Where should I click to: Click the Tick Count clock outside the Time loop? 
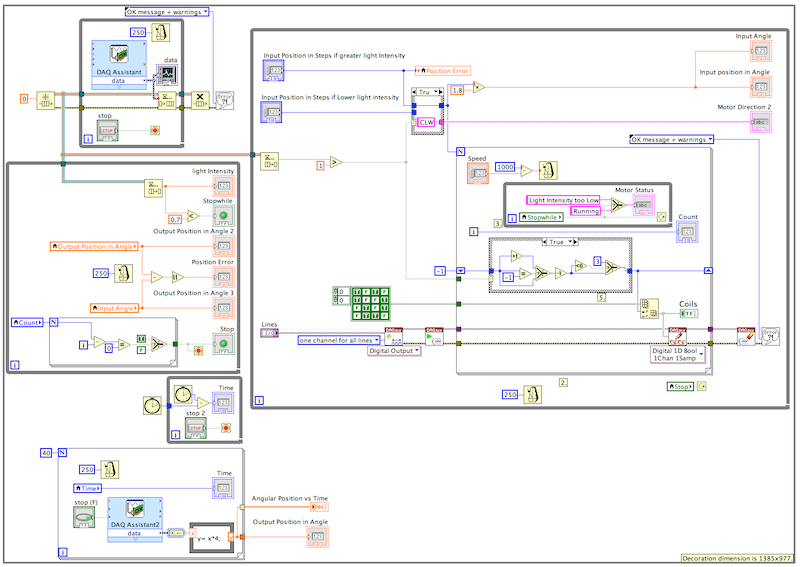point(153,406)
